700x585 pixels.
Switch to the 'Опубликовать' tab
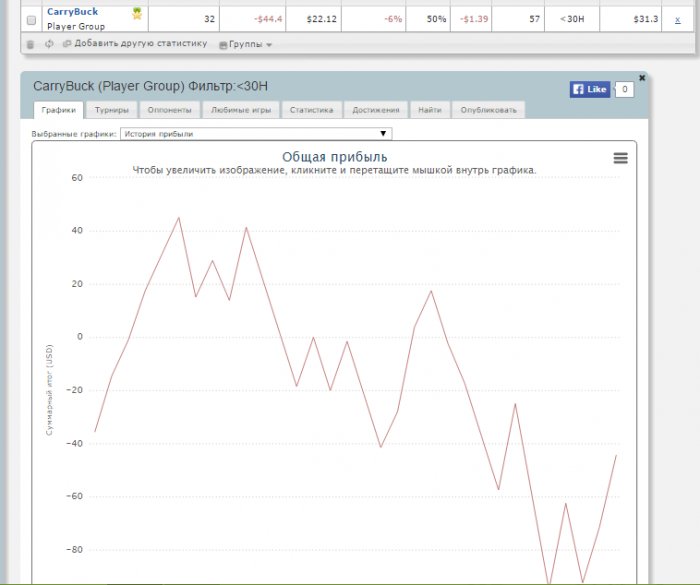(x=488, y=110)
